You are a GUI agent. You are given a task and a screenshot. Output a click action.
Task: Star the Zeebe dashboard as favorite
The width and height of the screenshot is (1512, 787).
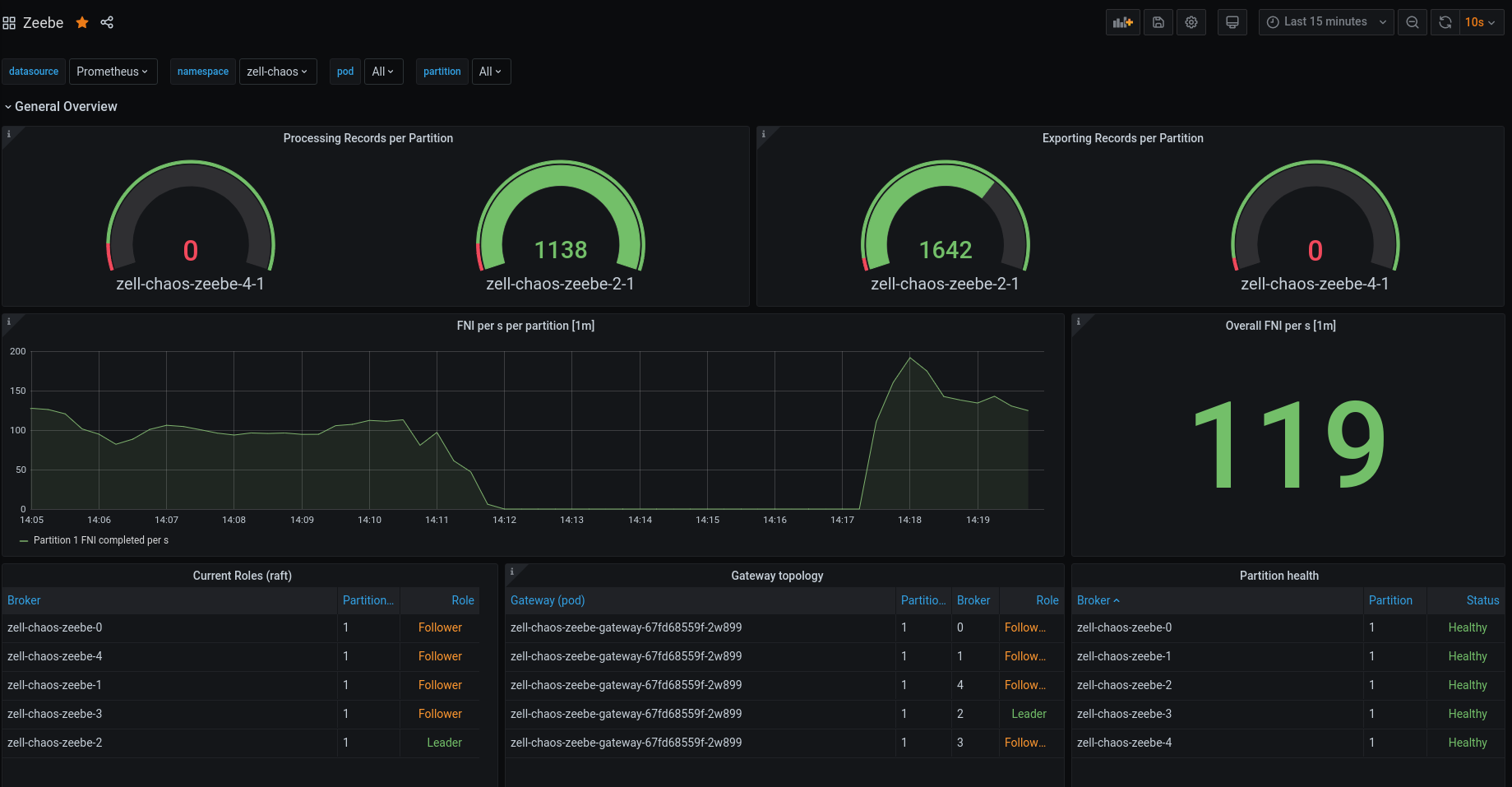pos(82,22)
